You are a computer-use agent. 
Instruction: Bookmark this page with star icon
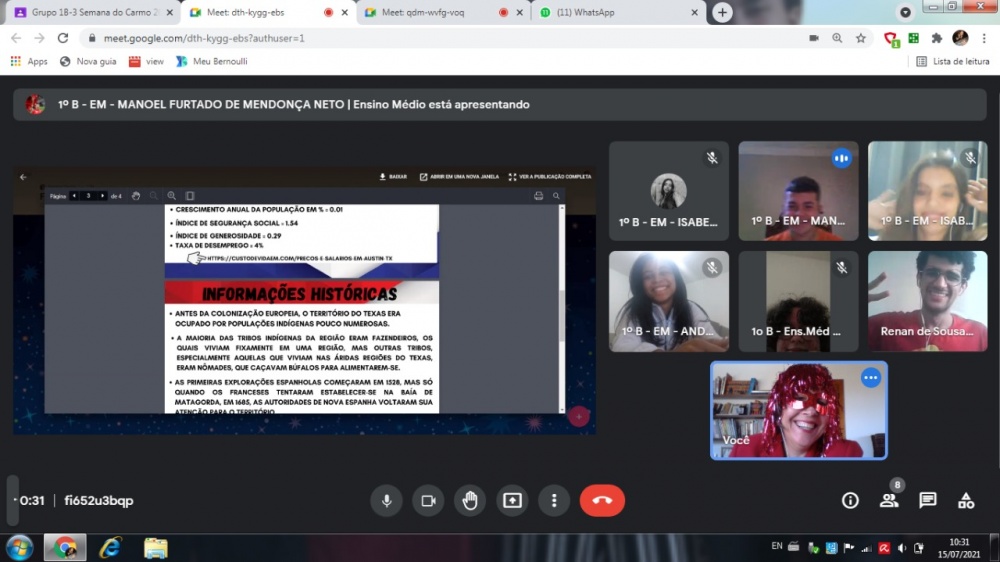point(861,38)
